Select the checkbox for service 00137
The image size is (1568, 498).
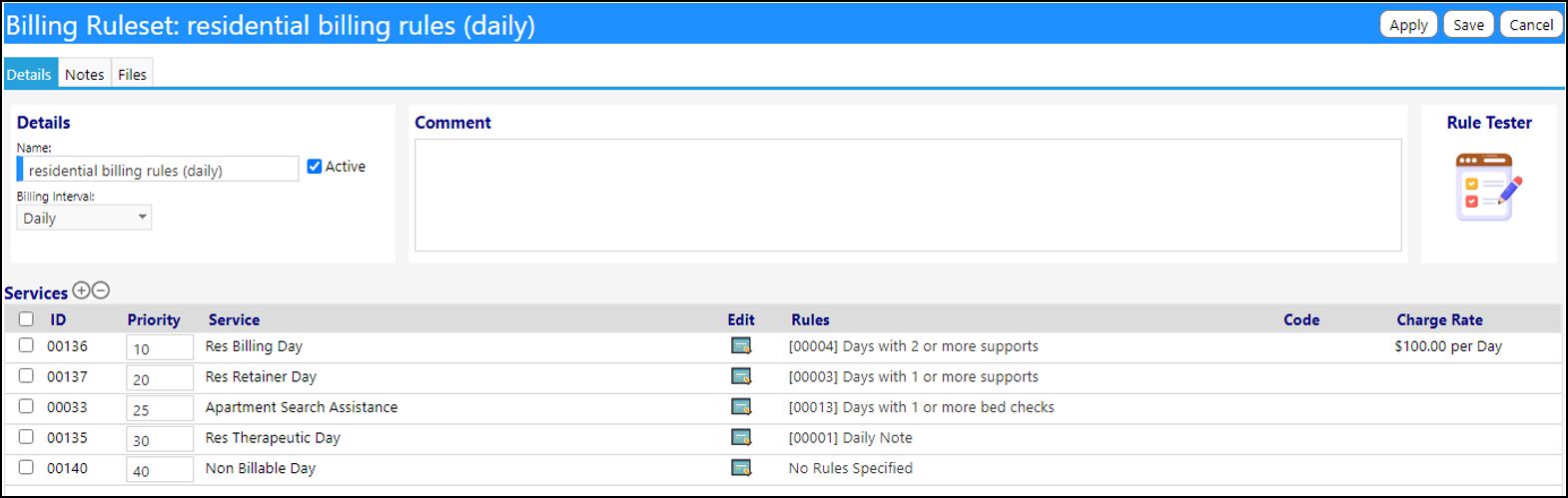point(26,375)
